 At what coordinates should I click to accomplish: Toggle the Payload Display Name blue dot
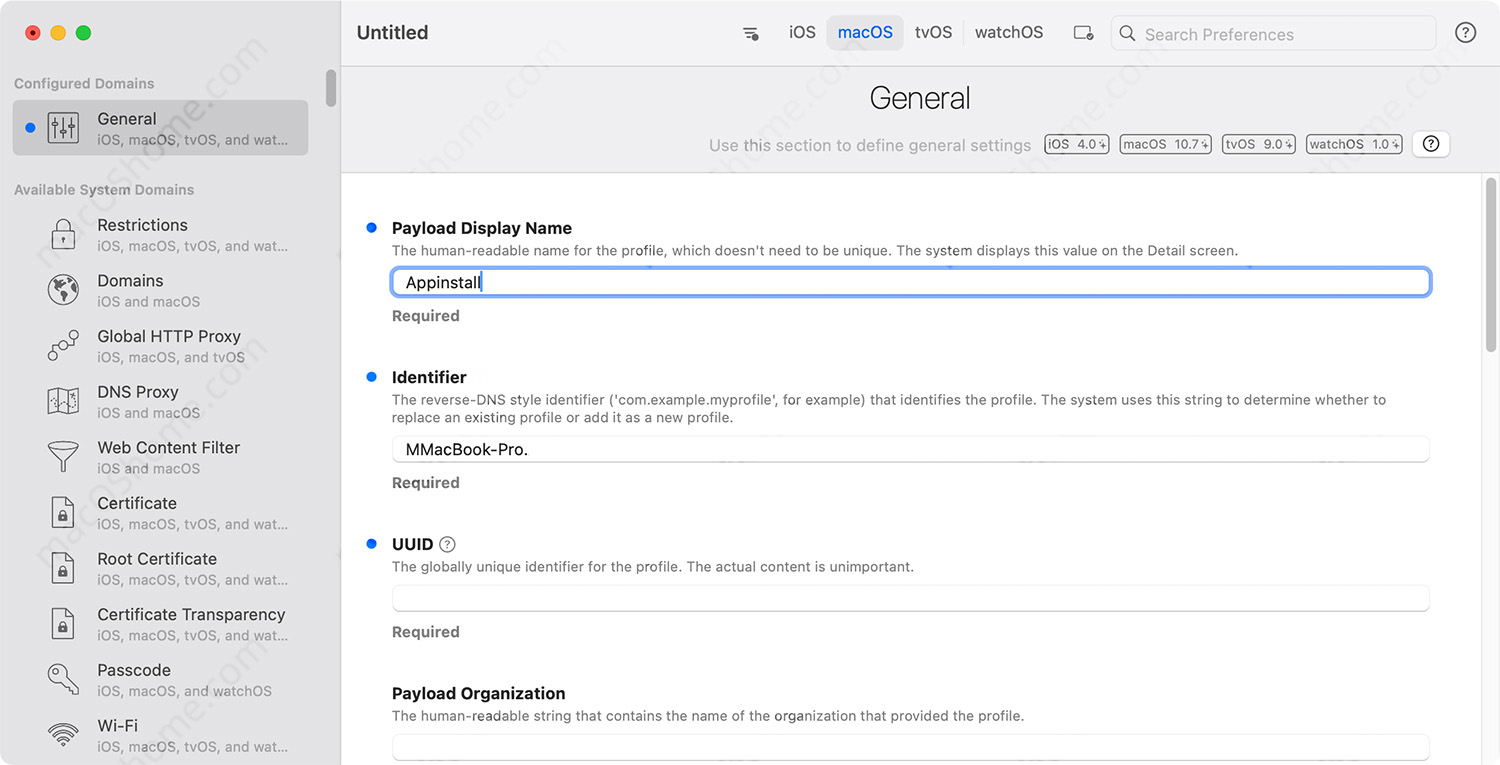pyautogui.click(x=371, y=228)
